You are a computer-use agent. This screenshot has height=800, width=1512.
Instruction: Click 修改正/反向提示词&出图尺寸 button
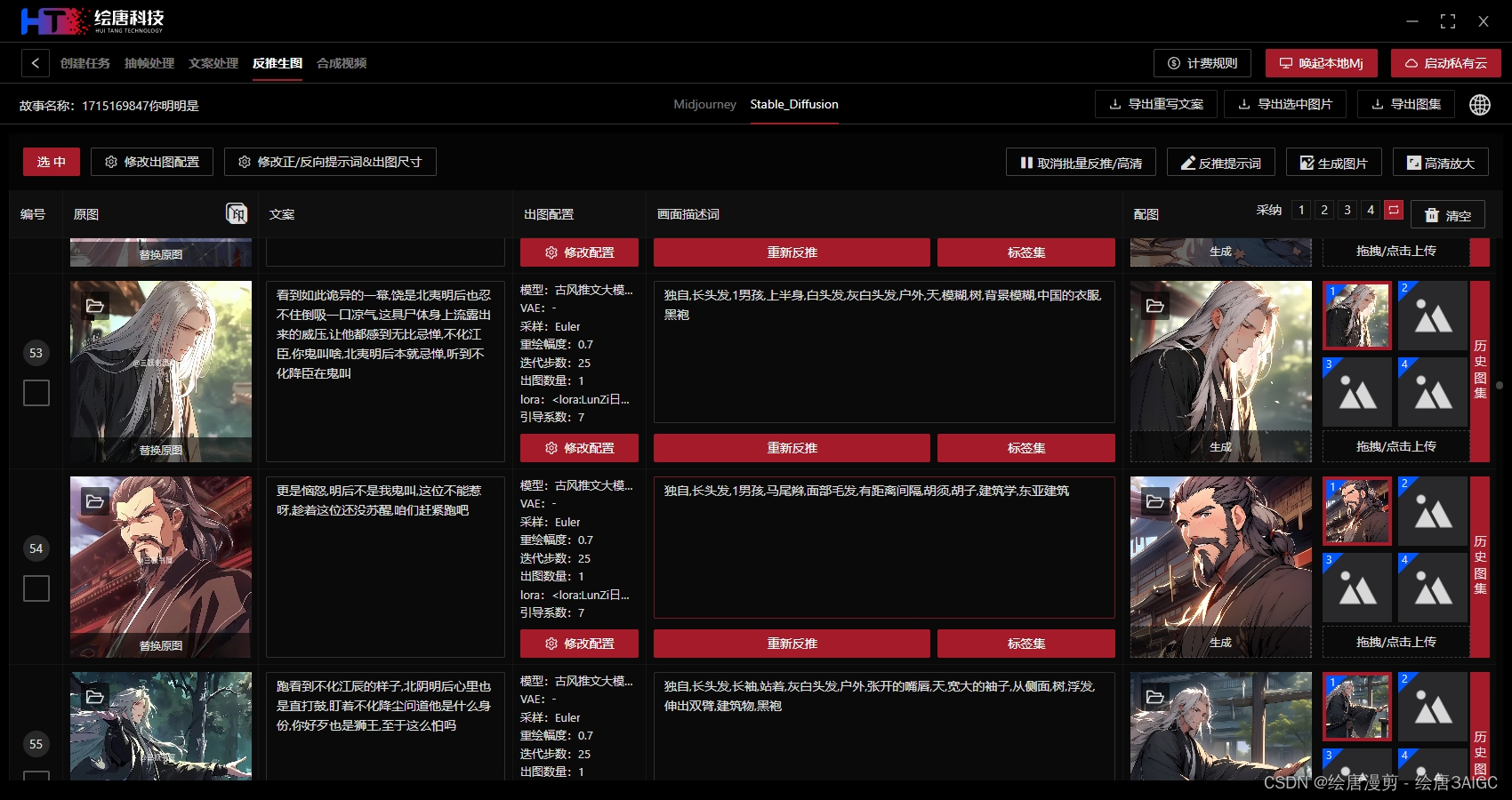pos(330,162)
